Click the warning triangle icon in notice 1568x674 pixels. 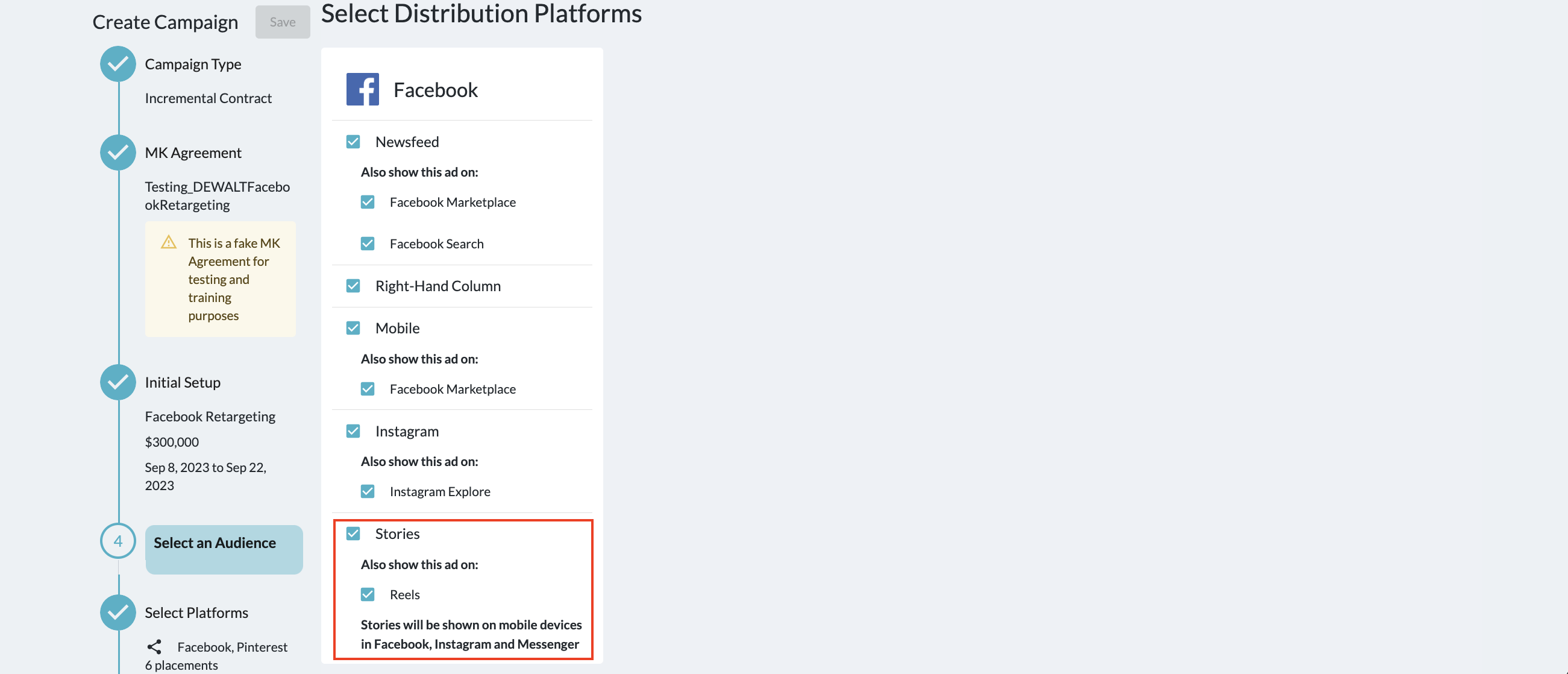169,242
